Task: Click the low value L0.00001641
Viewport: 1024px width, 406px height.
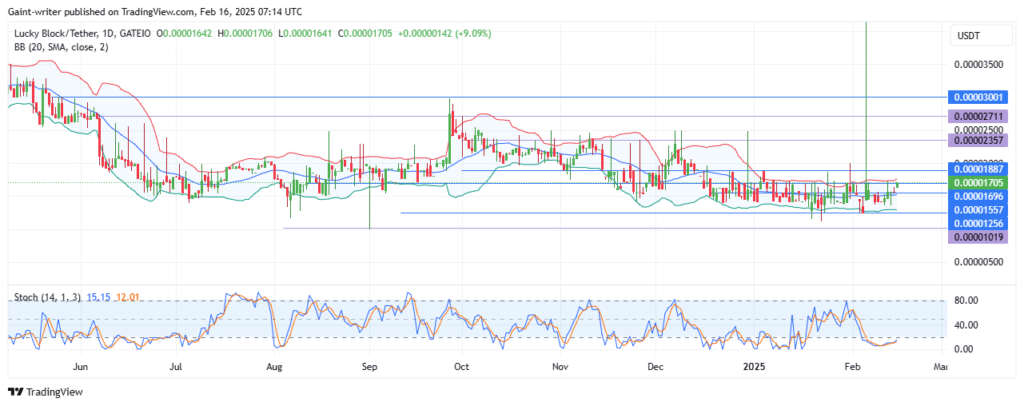Action: pyautogui.click(x=307, y=33)
